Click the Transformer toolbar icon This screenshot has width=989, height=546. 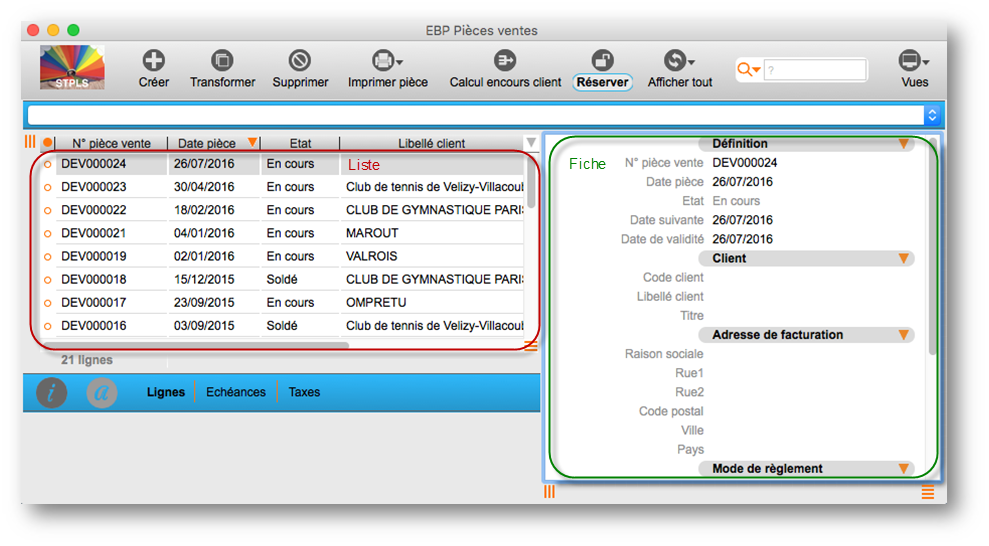(222, 60)
